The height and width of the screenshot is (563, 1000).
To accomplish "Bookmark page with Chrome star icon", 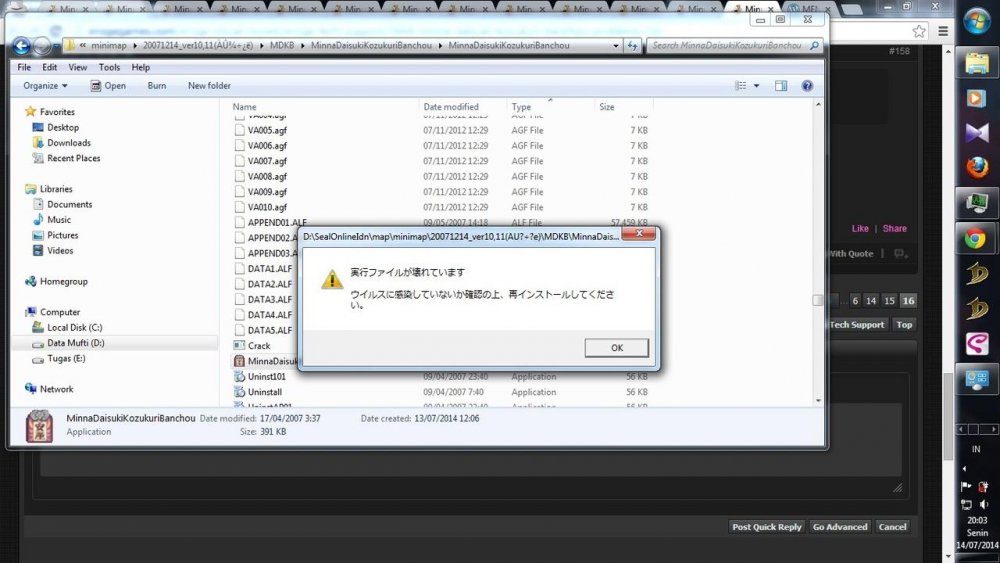I will (918, 31).
